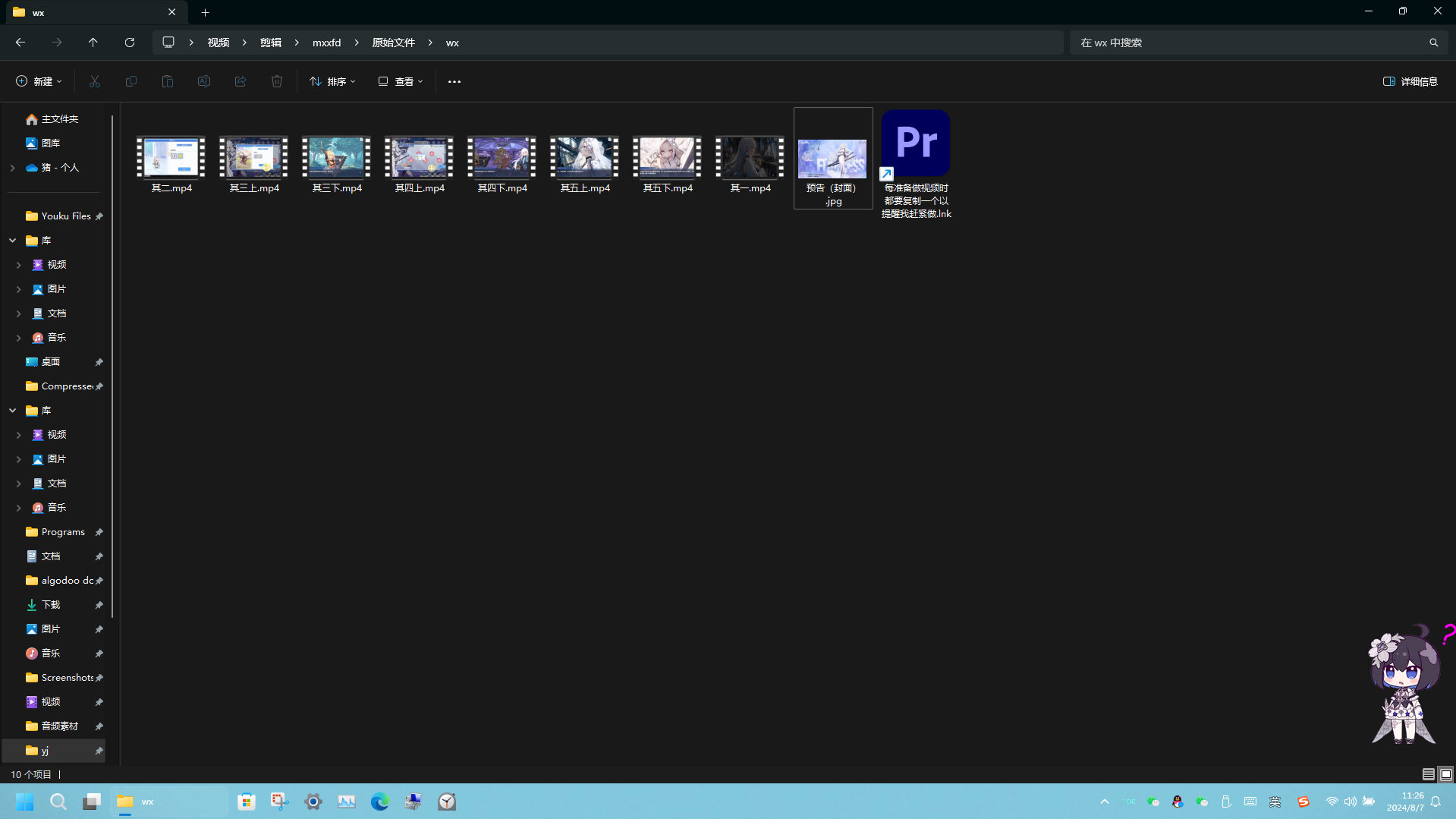The height and width of the screenshot is (819, 1456).
Task: Open breadcrumb chevron after 剪辑
Action: click(297, 43)
